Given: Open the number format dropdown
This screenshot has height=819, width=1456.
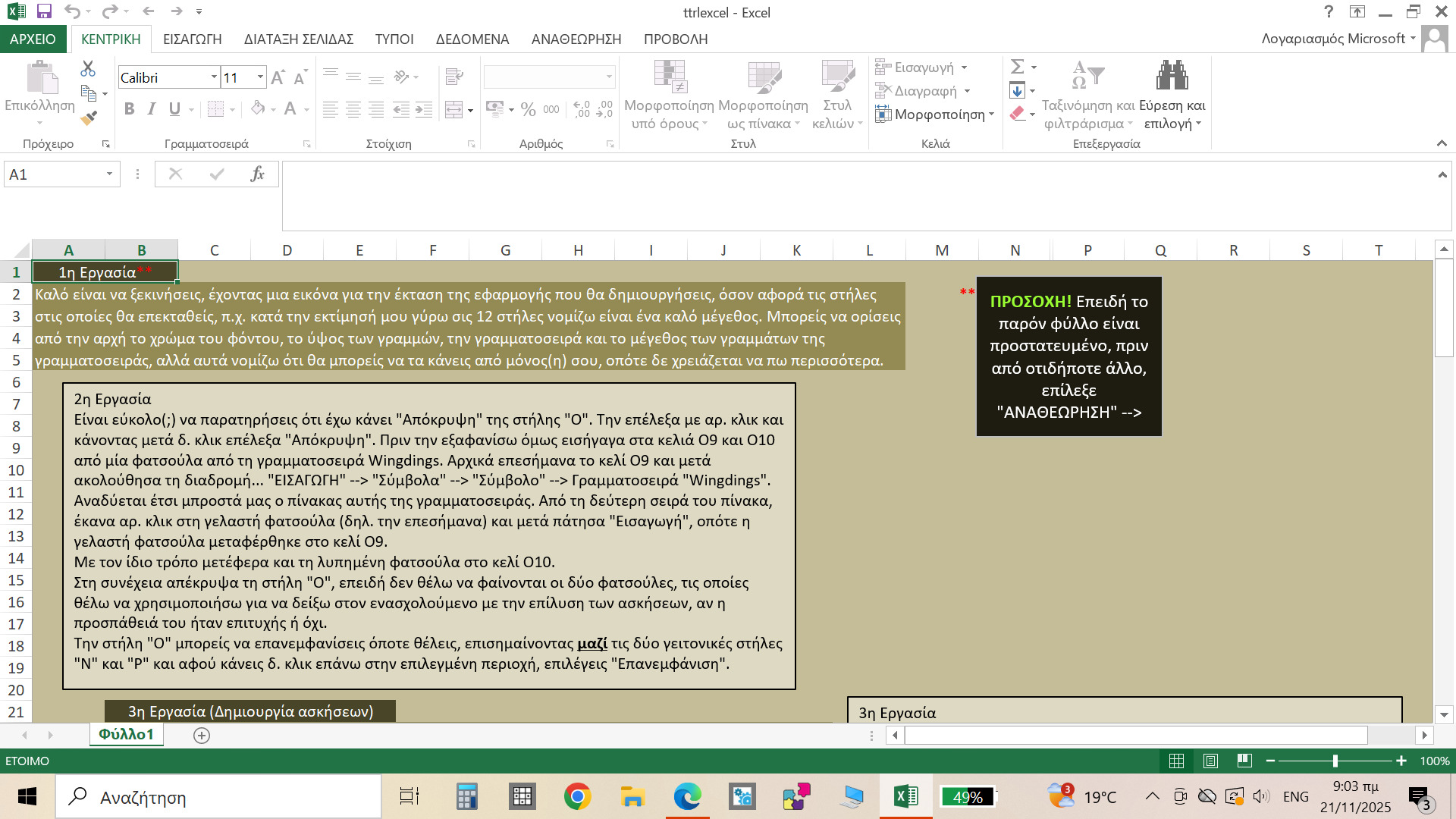Looking at the screenshot, I should tap(608, 77).
